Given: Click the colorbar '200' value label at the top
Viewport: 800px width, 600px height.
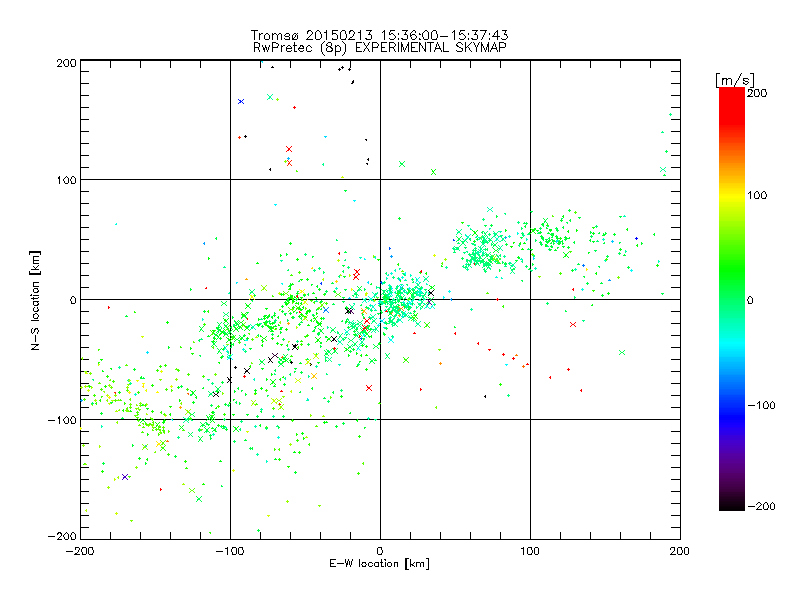Looking at the screenshot, I should (x=757, y=93).
